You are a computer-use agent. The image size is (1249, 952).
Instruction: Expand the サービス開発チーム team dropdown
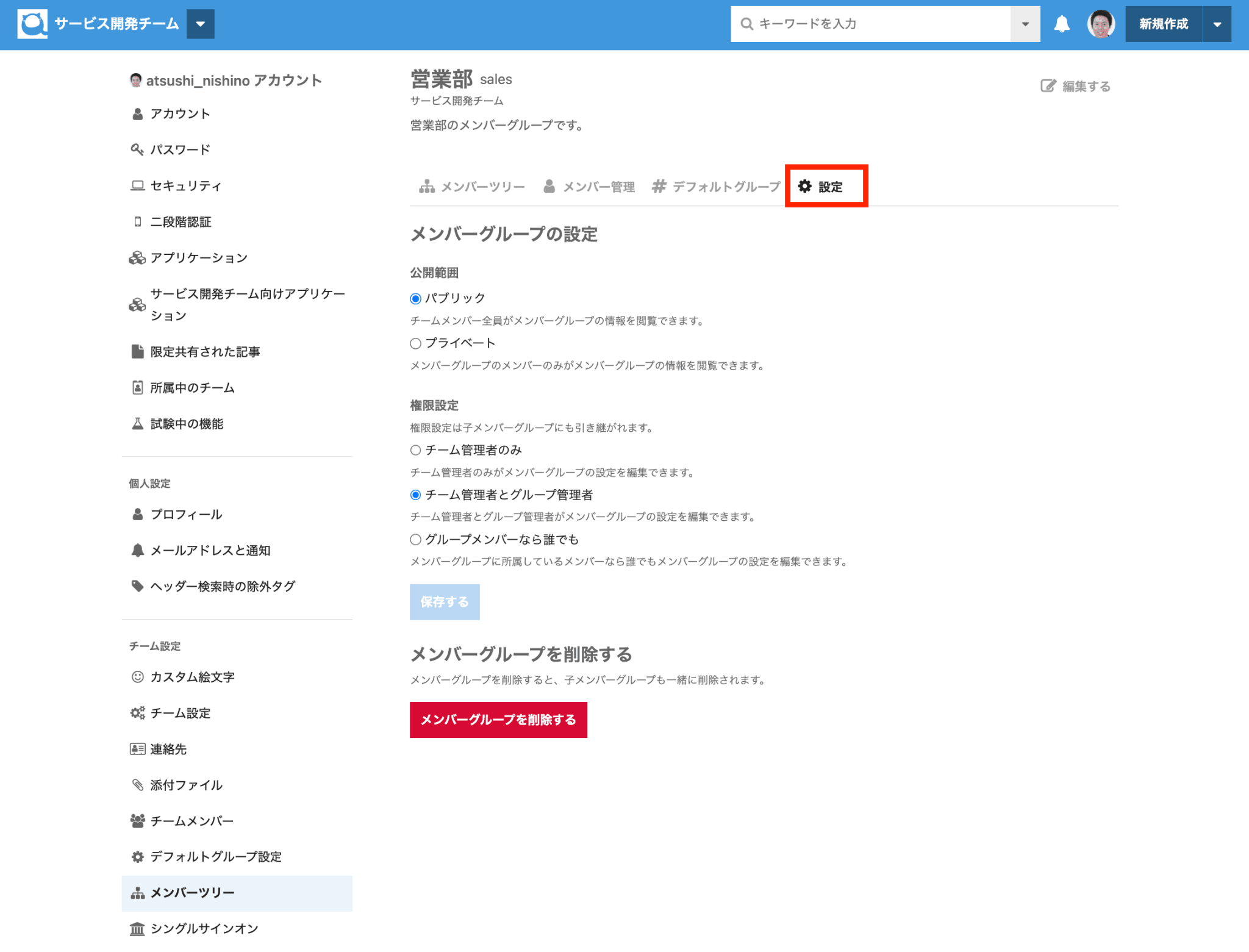coord(201,24)
